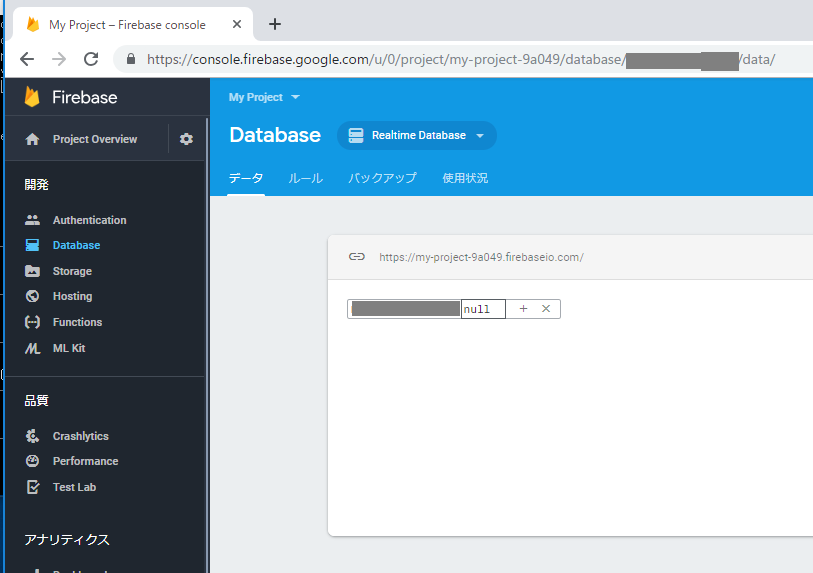Click the ML Kit icon

click(32, 348)
